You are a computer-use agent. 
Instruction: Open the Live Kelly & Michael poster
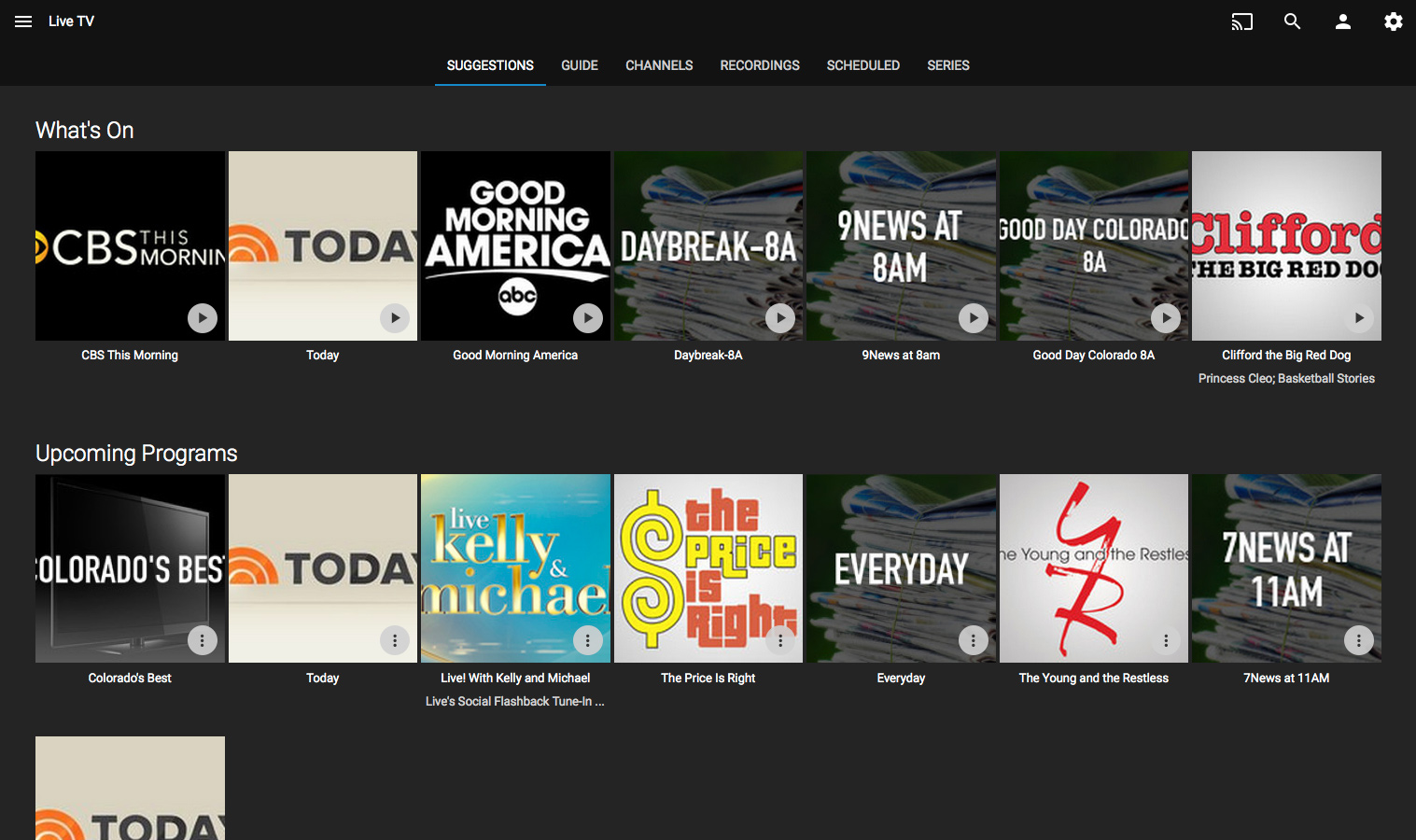(x=515, y=568)
